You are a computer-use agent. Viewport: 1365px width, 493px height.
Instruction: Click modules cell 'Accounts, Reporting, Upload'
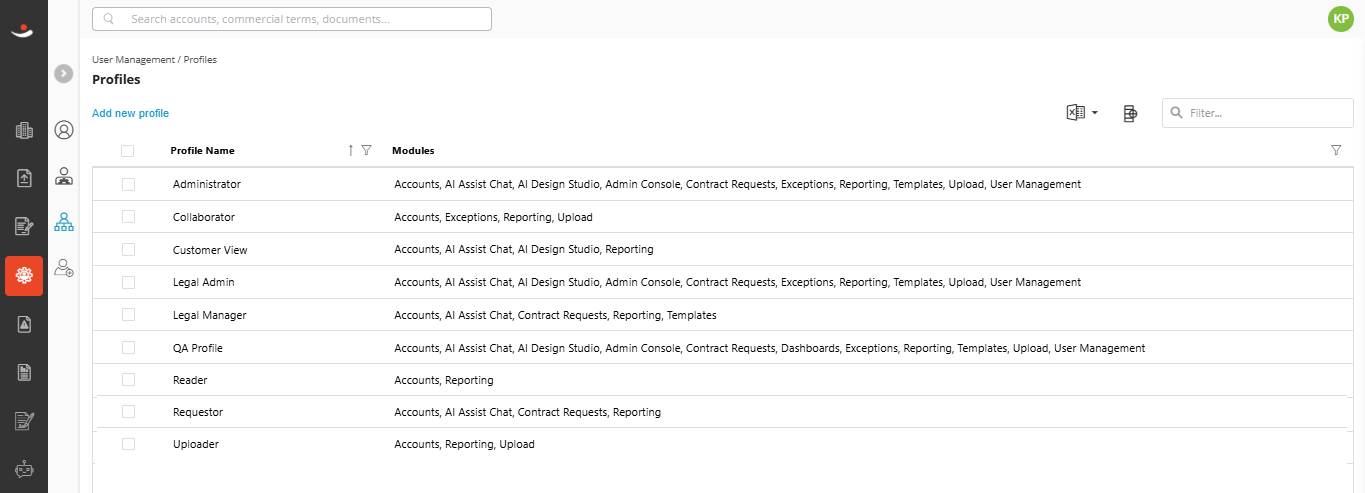tap(465, 444)
